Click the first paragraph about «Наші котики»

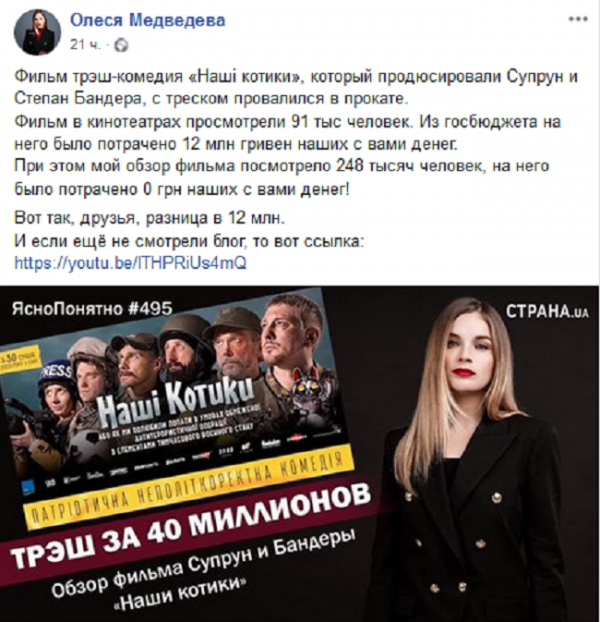coord(296,88)
